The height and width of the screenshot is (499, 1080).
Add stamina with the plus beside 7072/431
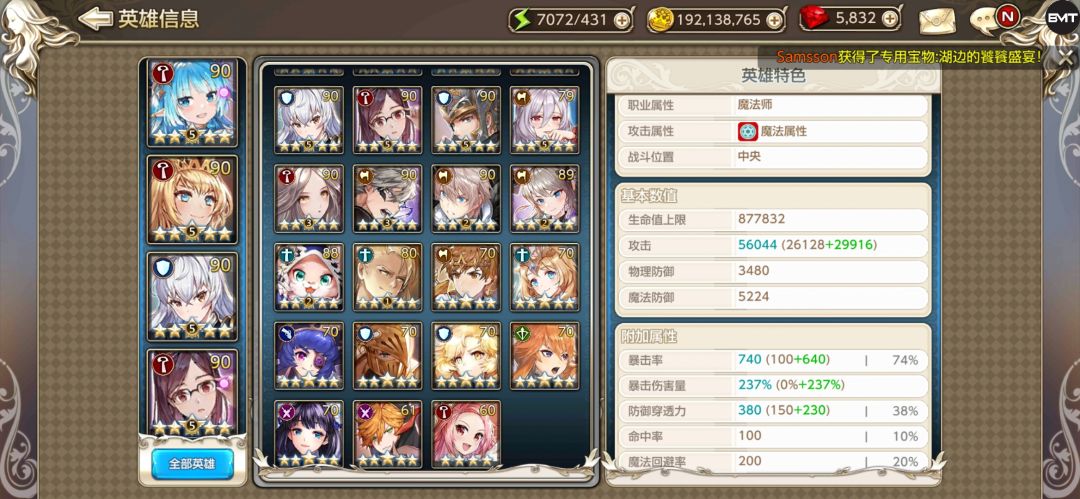[x=621, y=21]
